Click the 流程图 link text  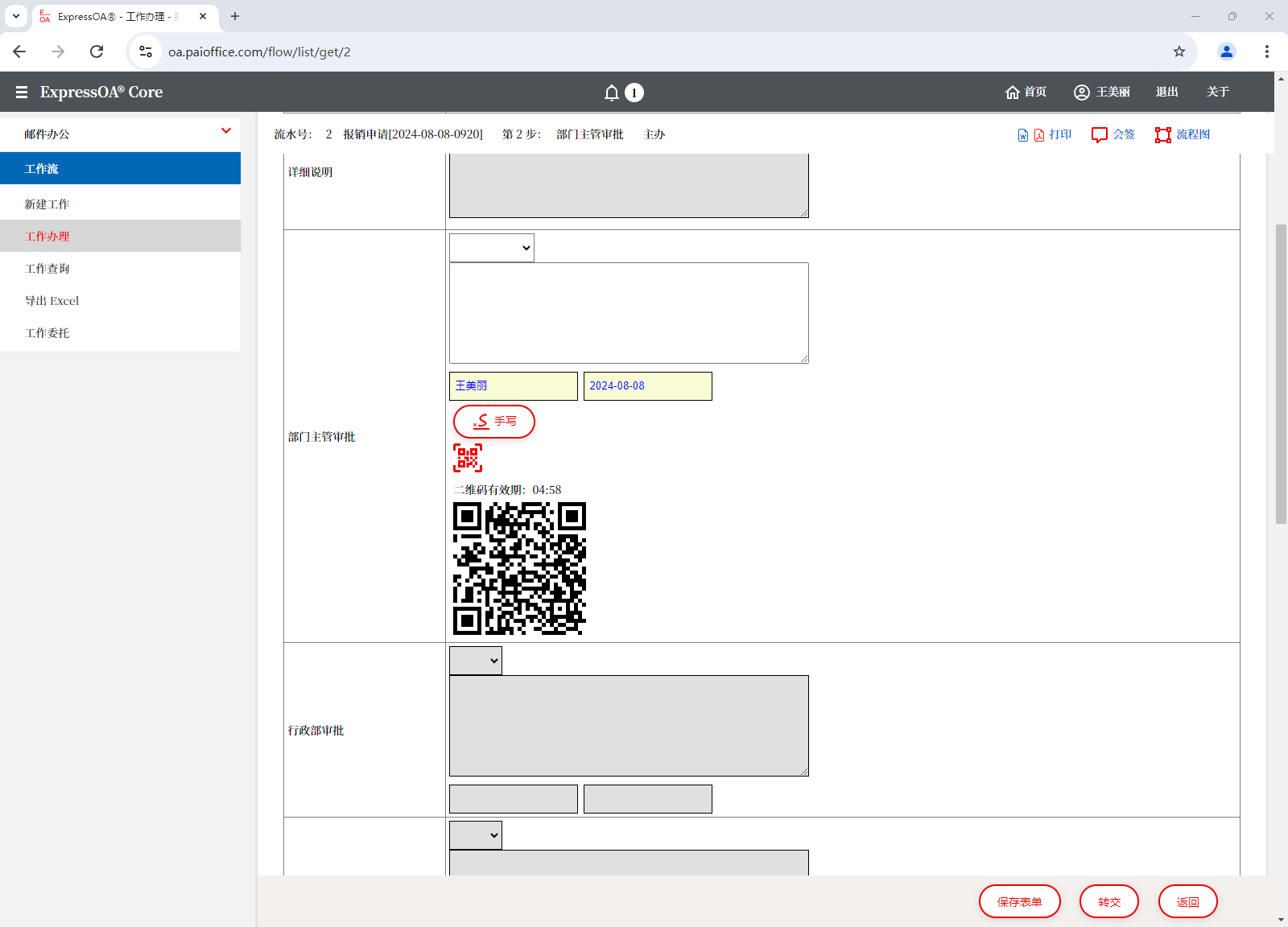pos(1193,134)
